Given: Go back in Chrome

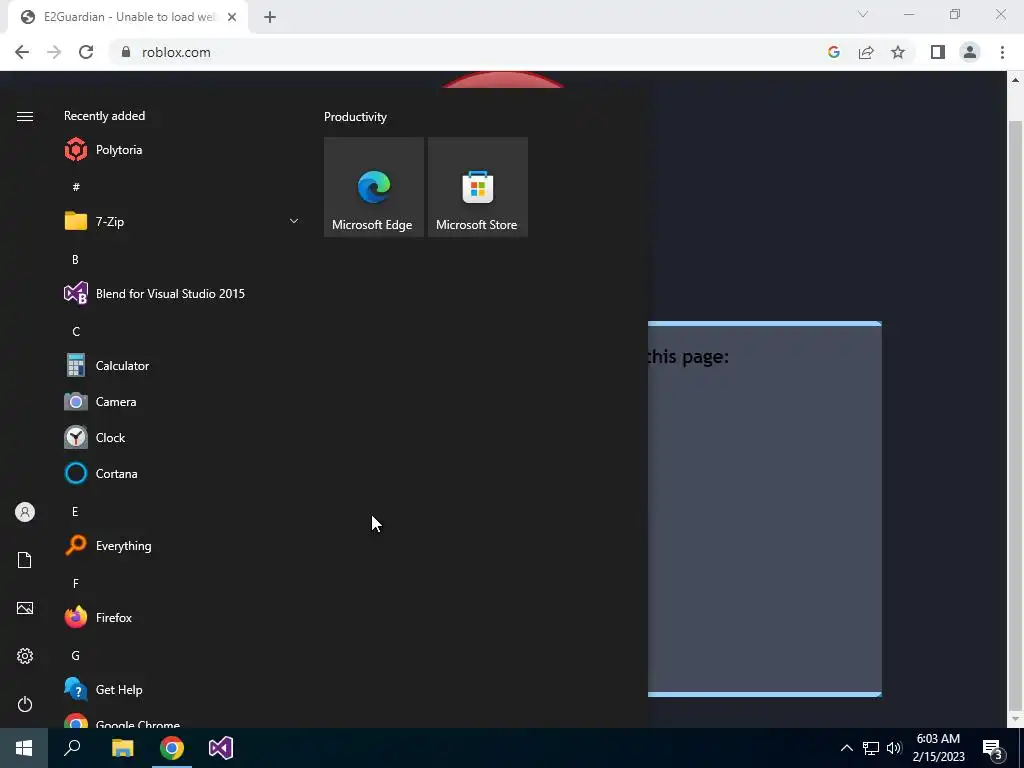Looking at the screenshot, I should coord(22,52).
